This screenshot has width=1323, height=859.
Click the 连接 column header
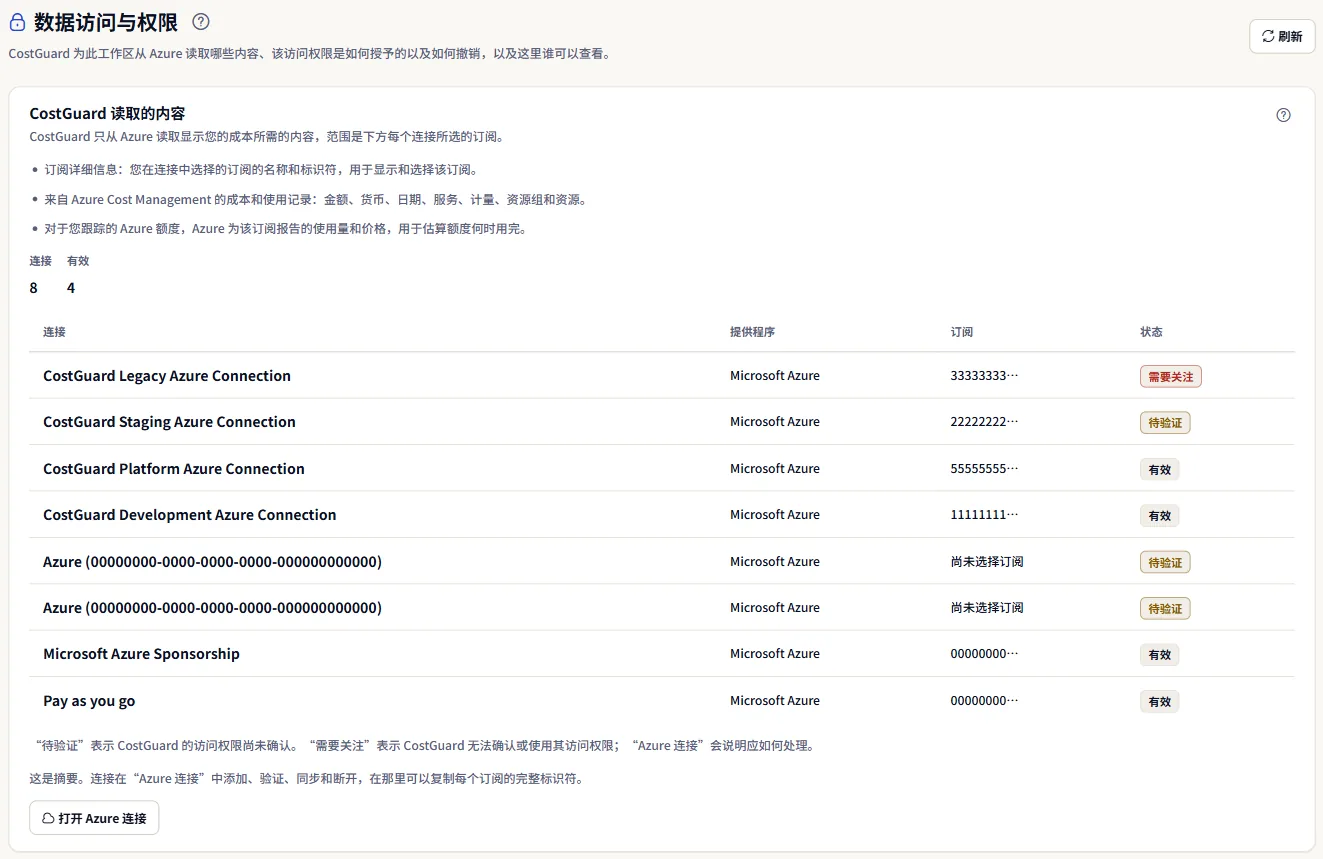(54, 332)
